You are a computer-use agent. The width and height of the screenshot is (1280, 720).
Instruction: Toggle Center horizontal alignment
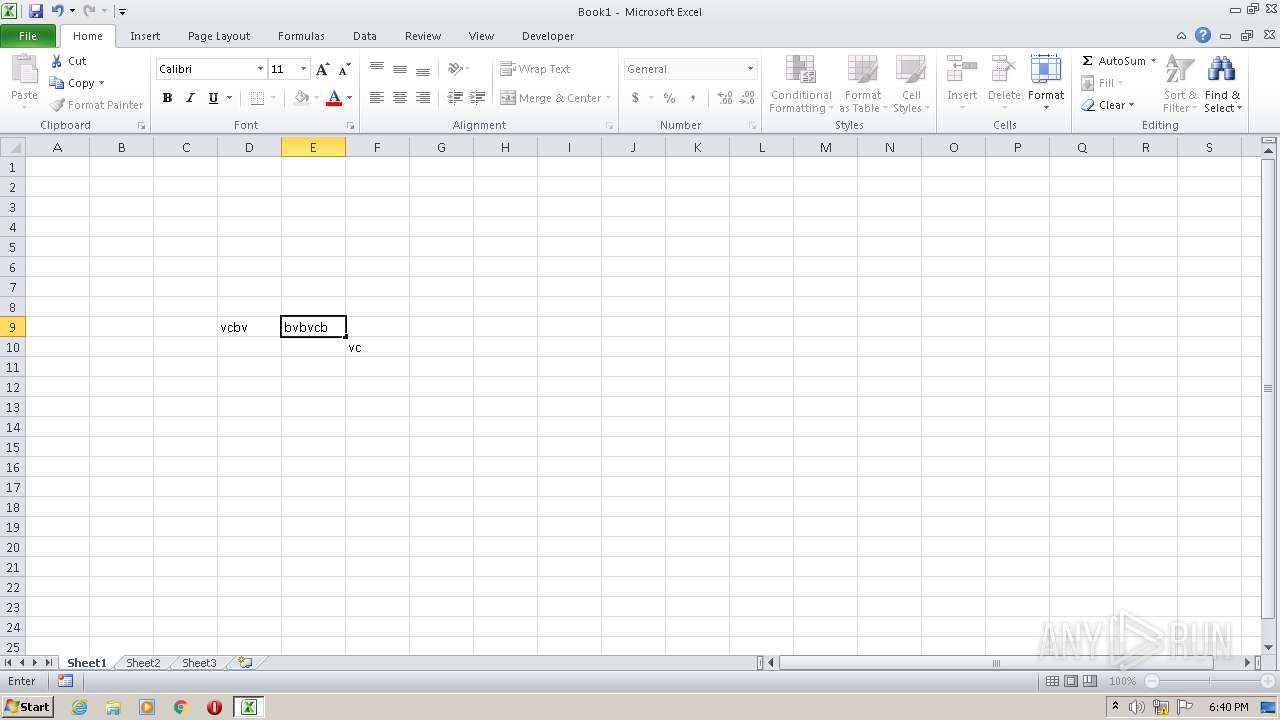tap(400, 98)
